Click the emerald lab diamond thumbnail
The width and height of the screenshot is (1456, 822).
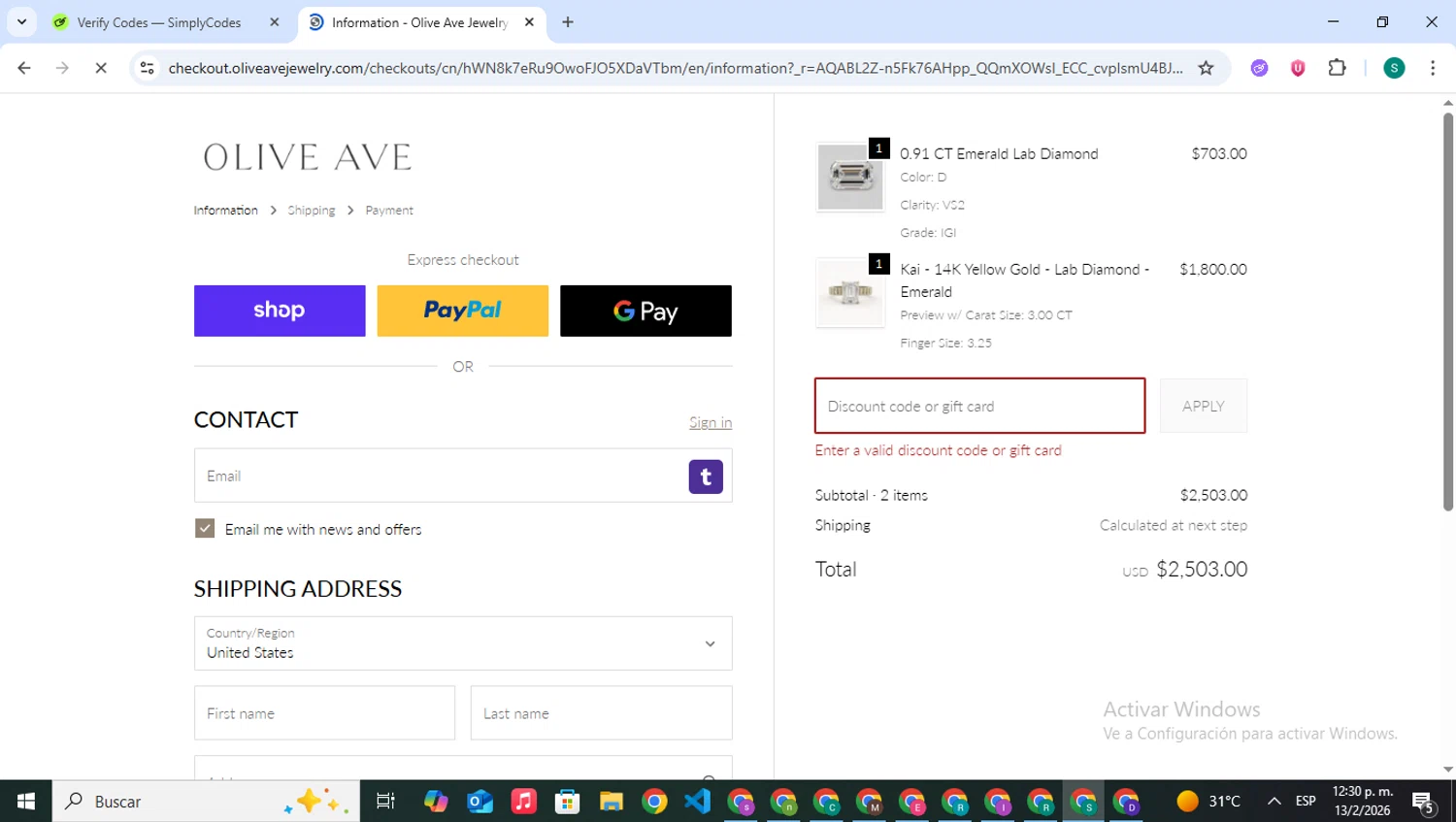tap(850, 177)
